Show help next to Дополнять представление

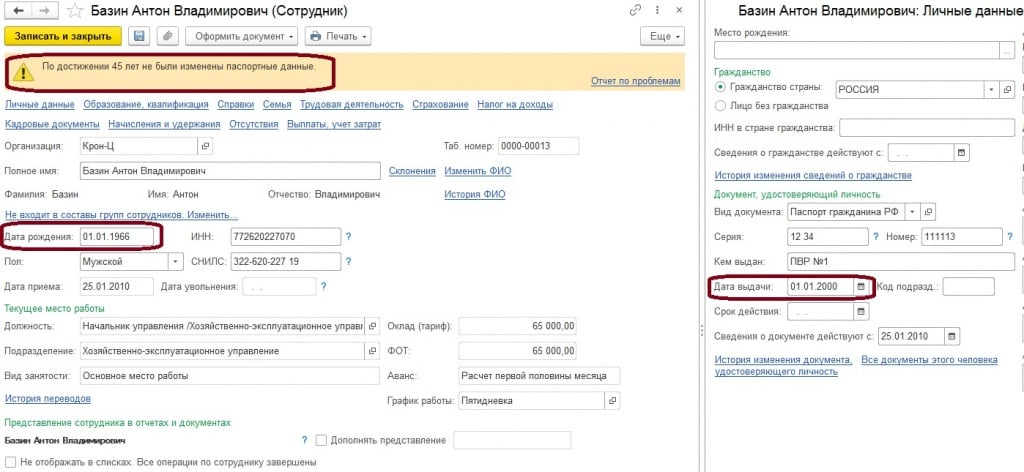(x=304, y=441)
